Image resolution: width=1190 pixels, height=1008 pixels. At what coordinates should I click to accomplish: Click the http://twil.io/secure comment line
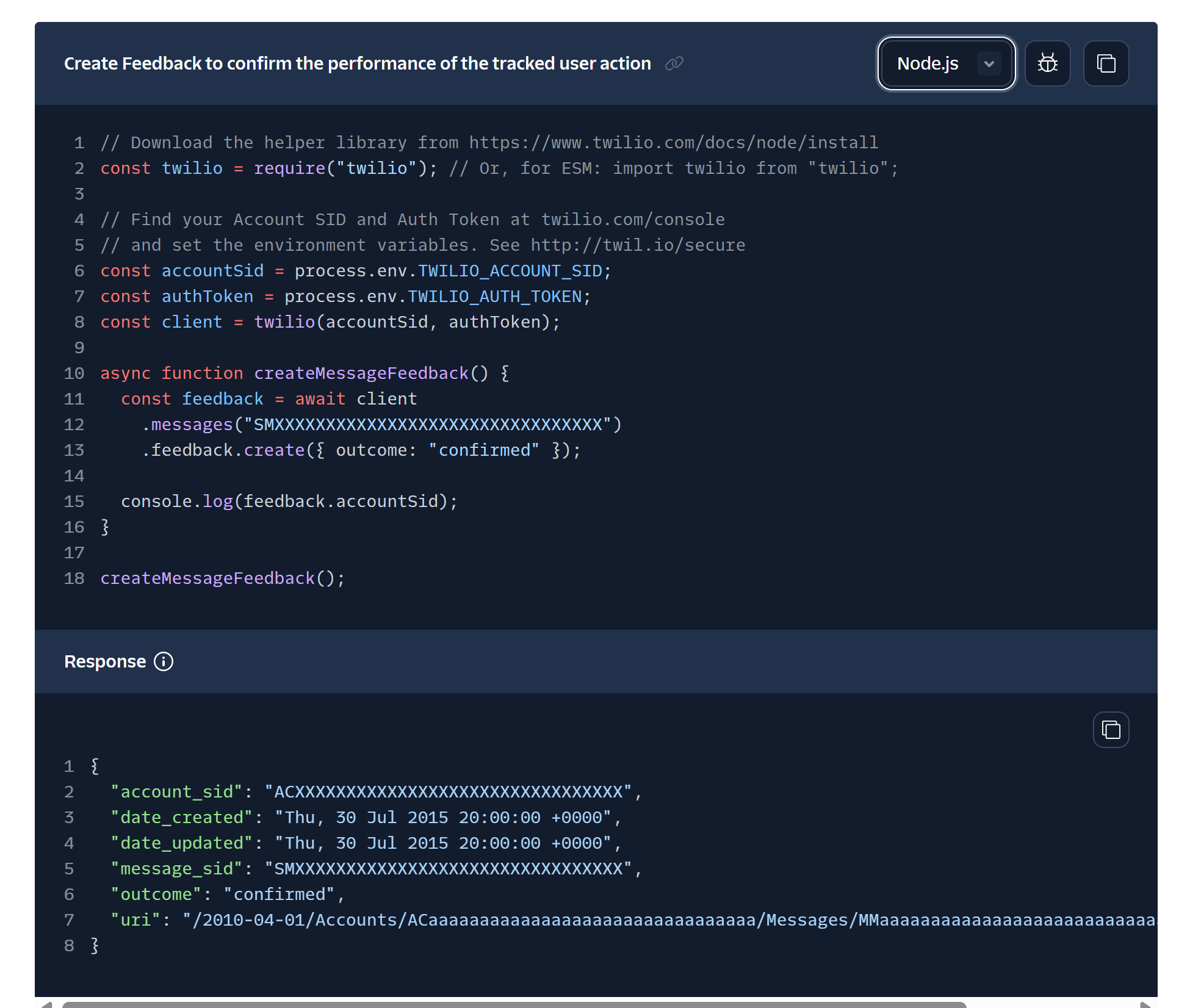[423, 245]
